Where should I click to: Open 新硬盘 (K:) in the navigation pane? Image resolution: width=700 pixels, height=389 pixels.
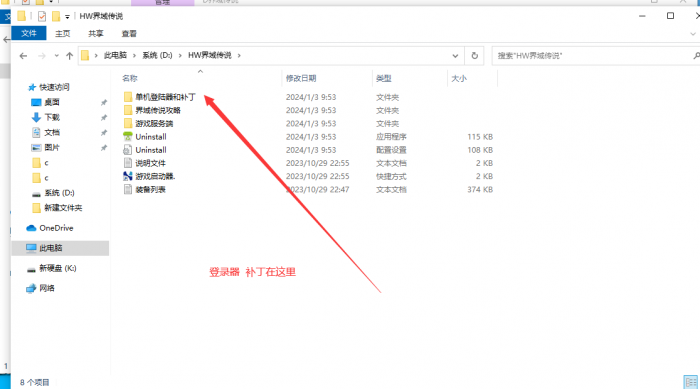point(58,268)
